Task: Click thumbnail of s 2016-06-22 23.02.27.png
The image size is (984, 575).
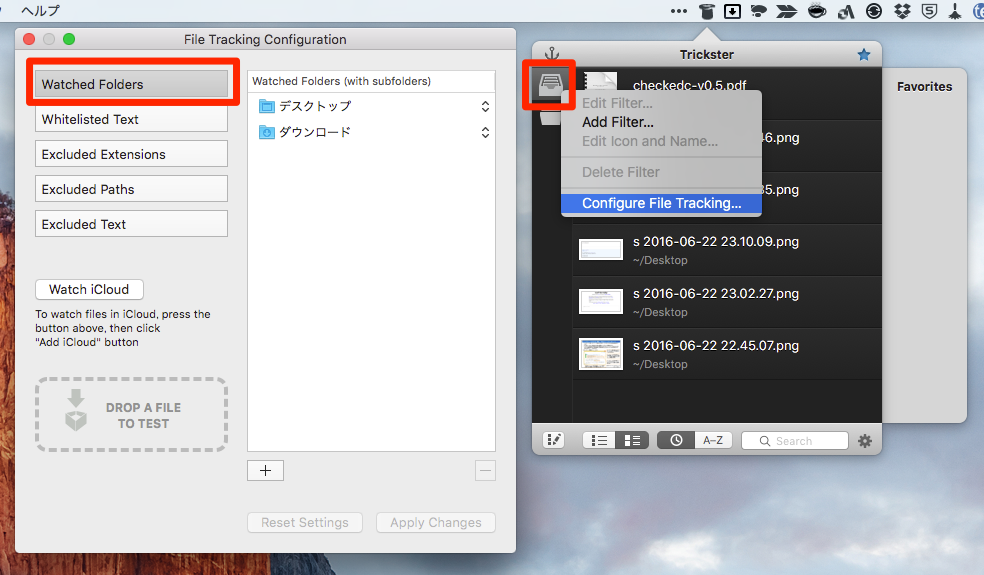Action: (601, 301)
